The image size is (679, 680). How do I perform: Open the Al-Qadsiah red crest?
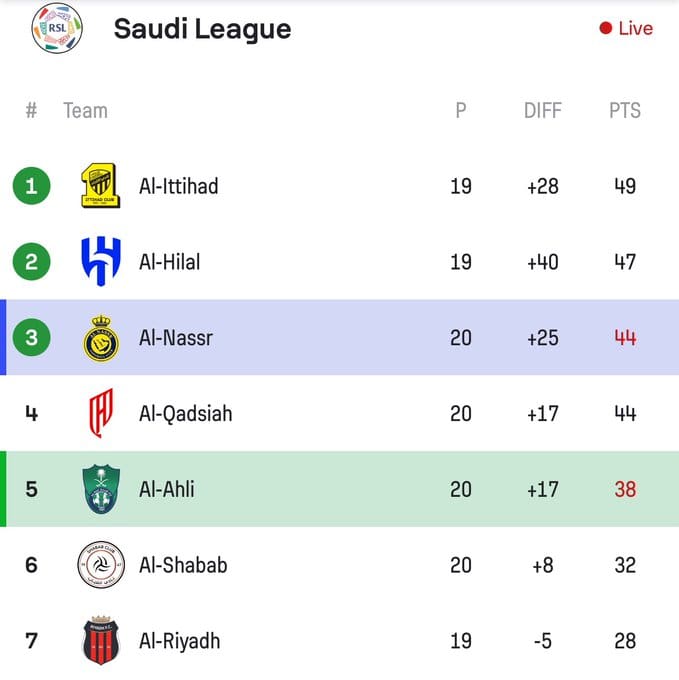click(x=101, y=413)
